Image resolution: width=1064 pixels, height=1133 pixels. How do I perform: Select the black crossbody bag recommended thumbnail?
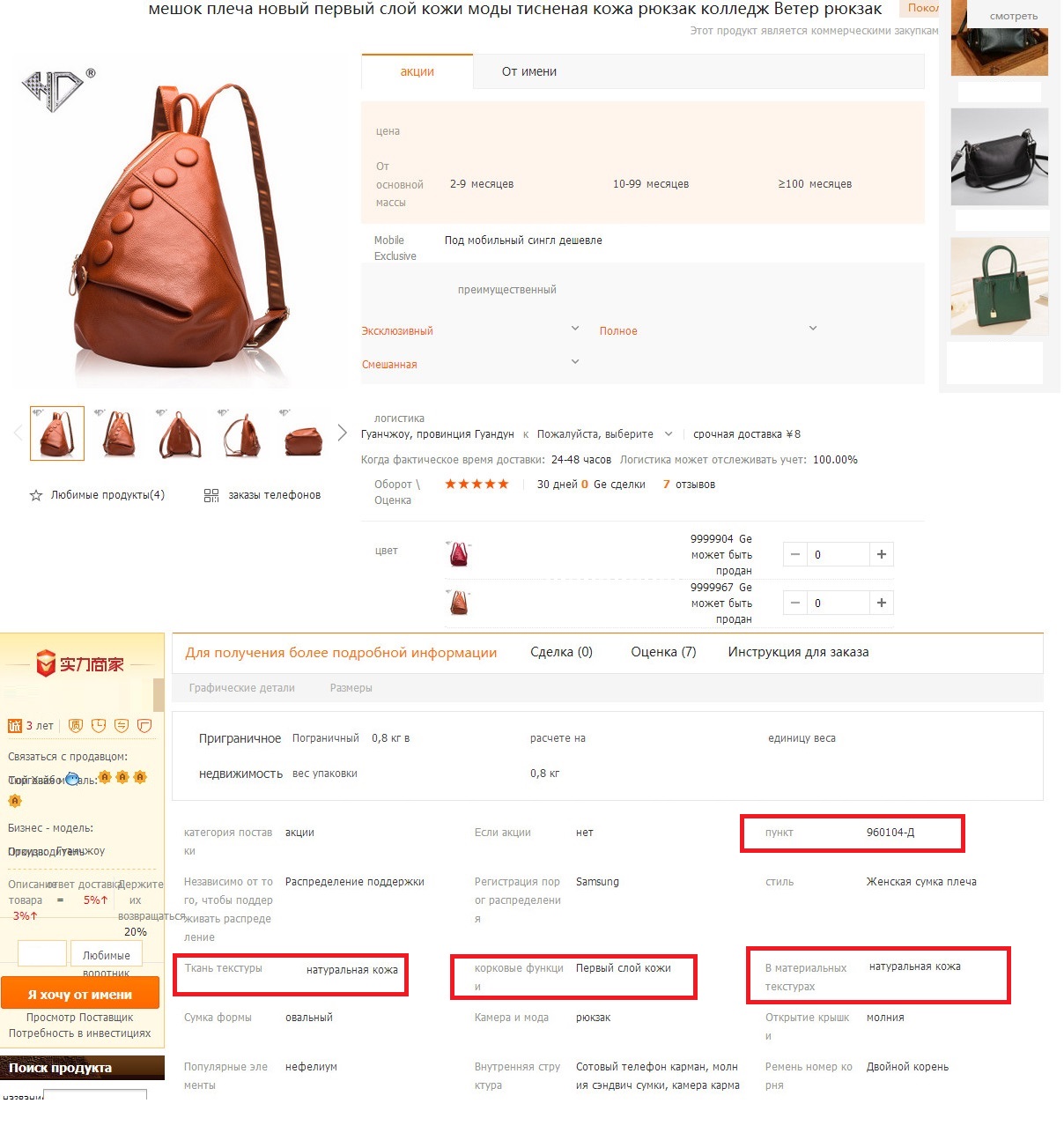pyautogui.click(x=1000, y=158)
